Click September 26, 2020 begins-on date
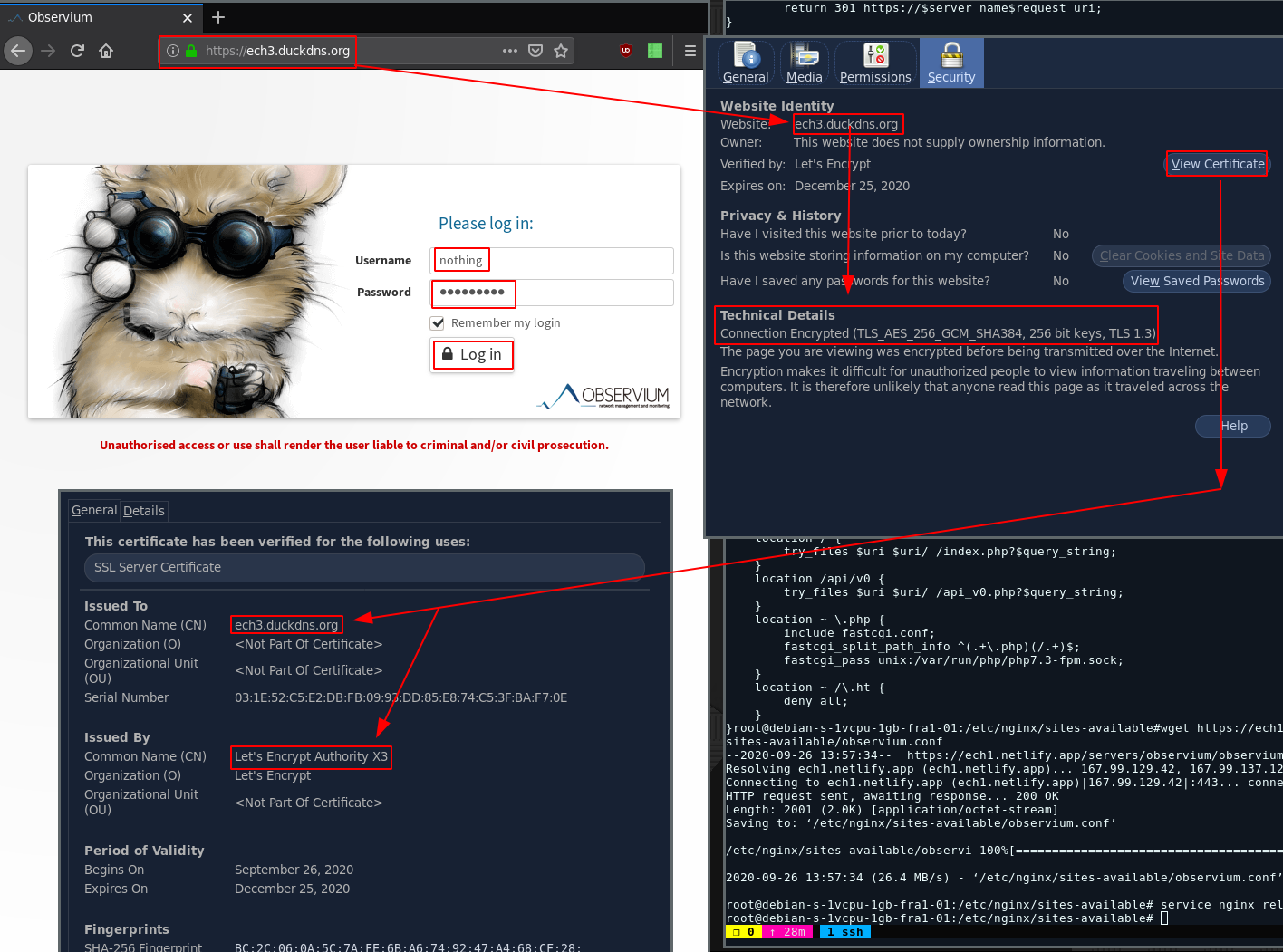1283x952 pixels. [x=294, y=870]
